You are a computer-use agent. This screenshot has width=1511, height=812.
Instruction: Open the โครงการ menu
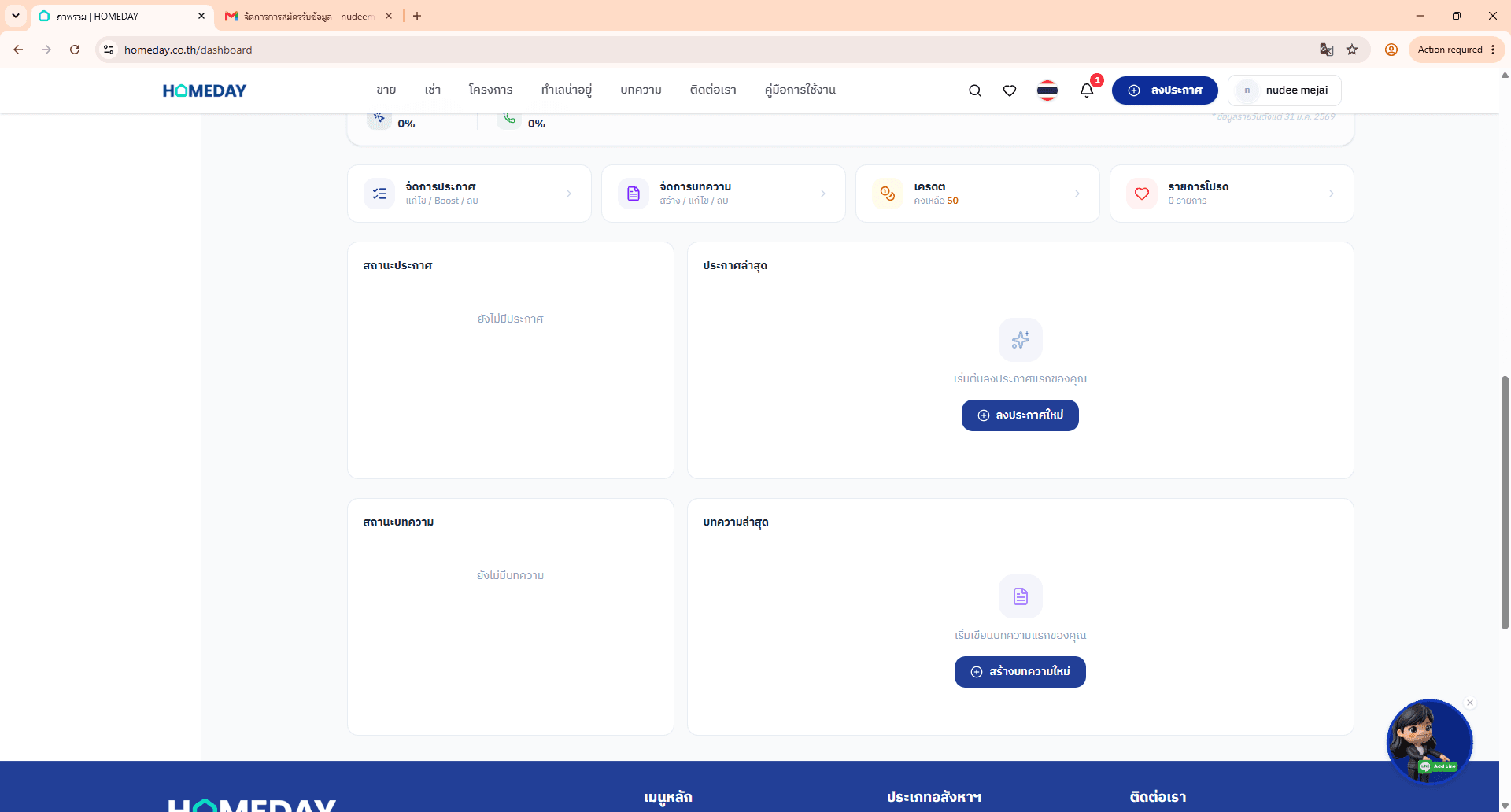tap(490, 90)
